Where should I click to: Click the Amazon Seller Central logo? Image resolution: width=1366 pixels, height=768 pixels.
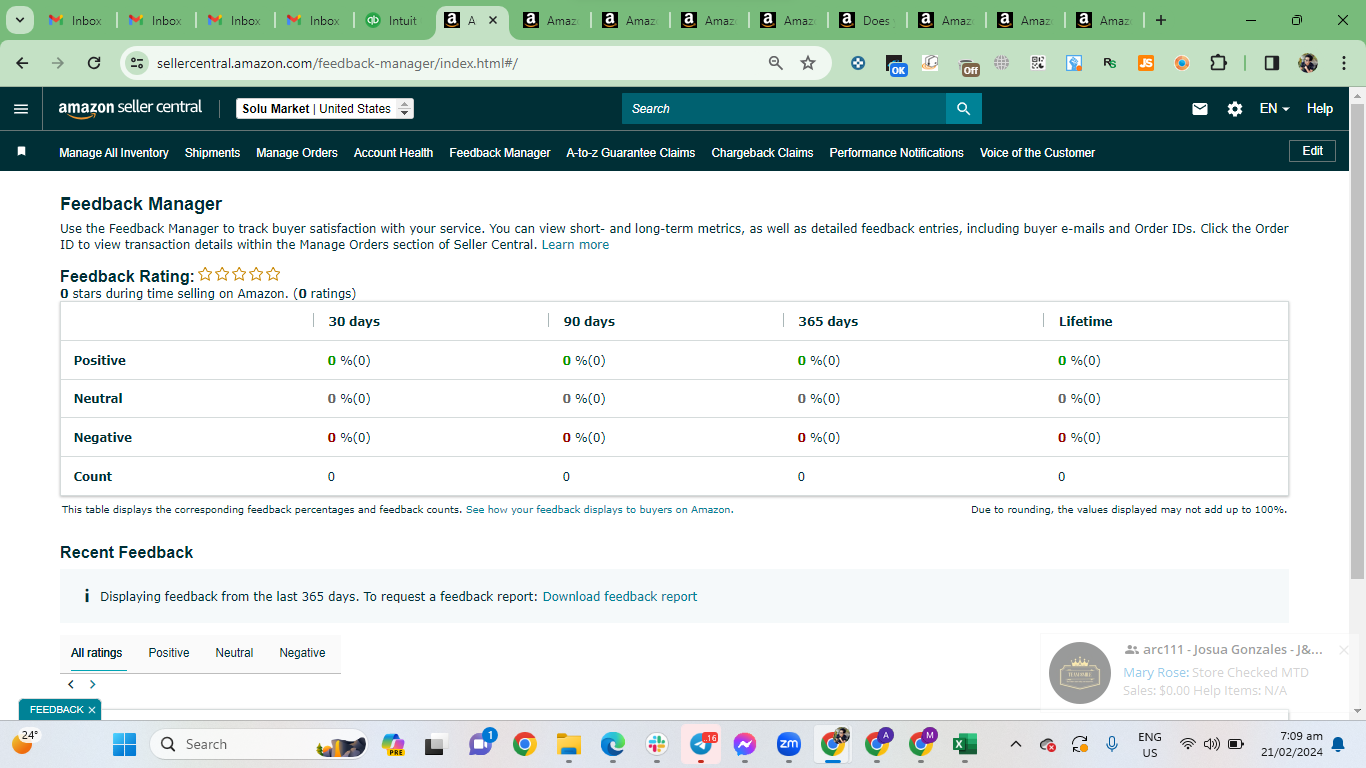(130, 108)
